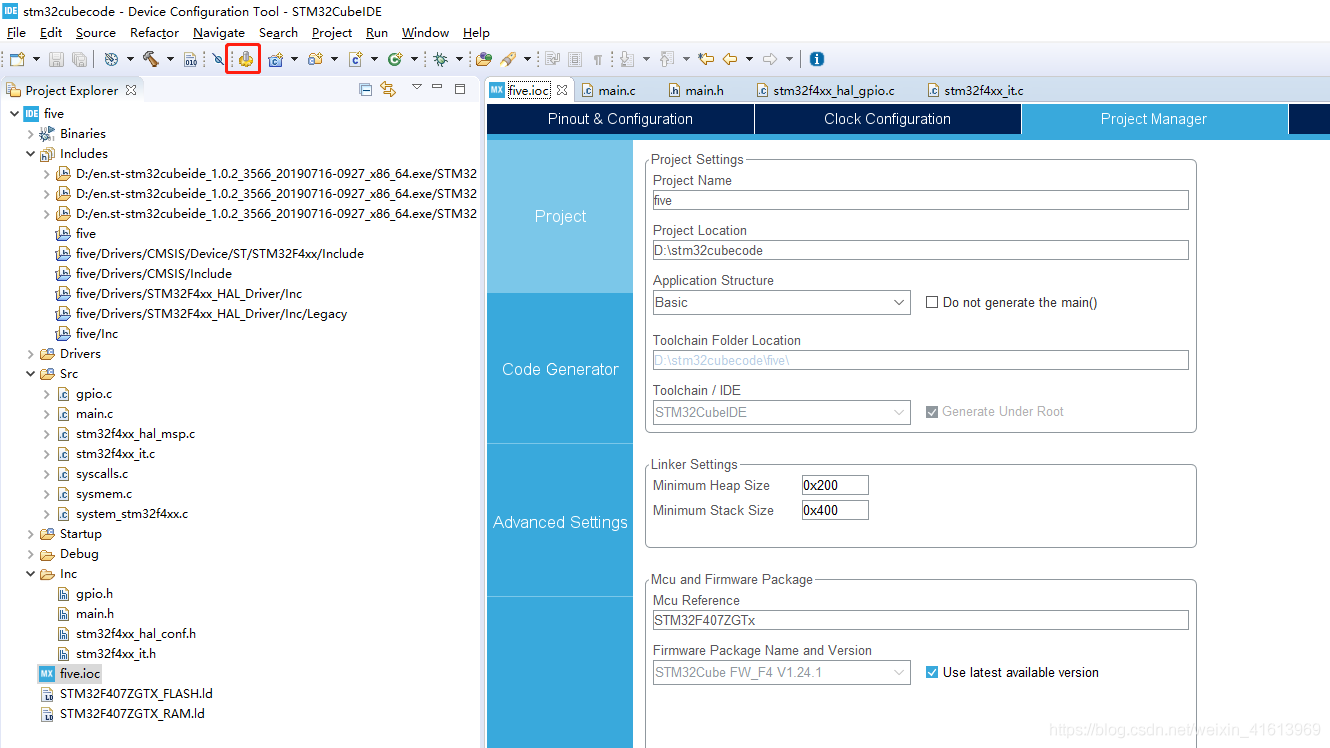This screenshot has width=1330, height=748.
Task: Click the build configurations icon
Action: [x=111, y=59]
